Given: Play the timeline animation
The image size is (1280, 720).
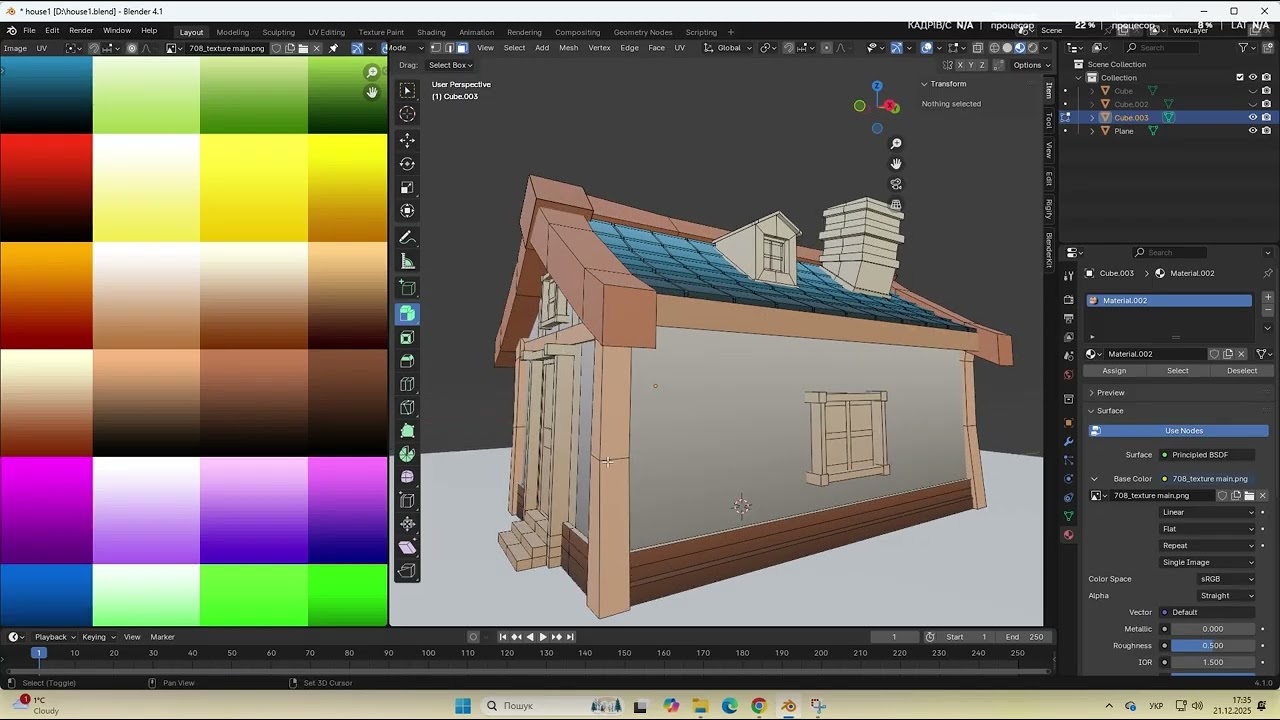Looking at the screenshot, I should 543,637.
